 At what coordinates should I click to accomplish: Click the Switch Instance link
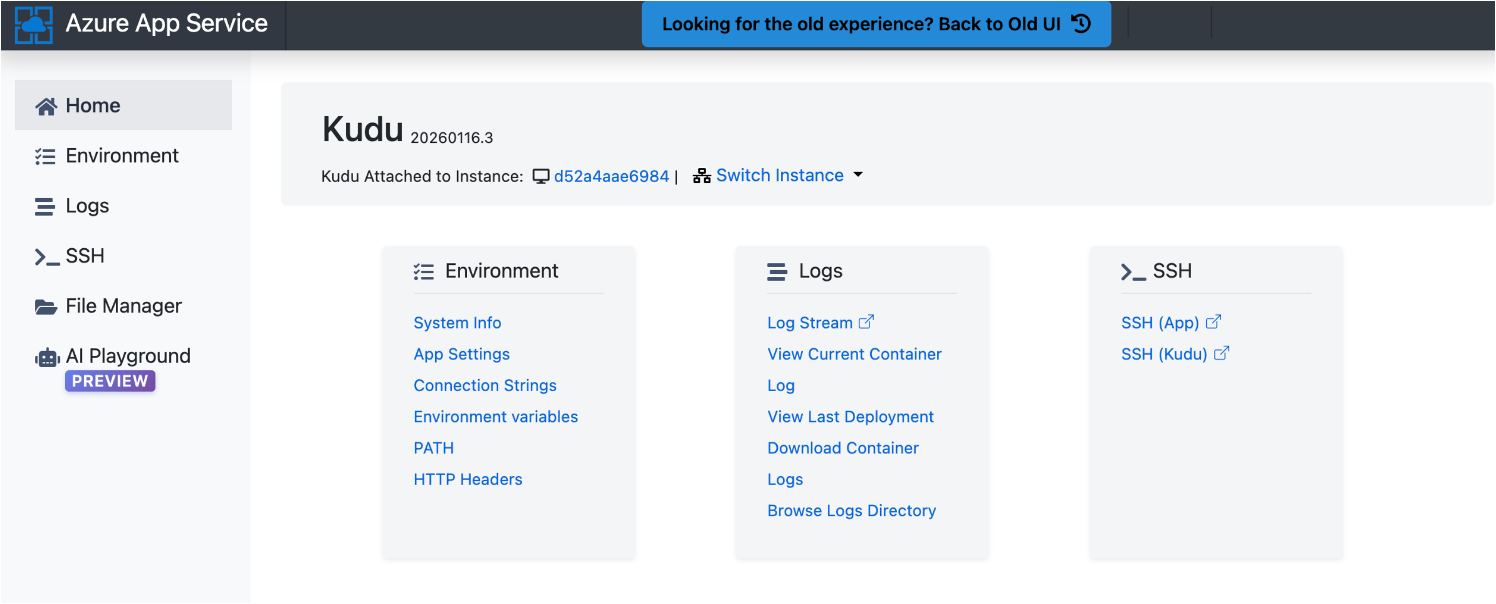click(780, 175)
